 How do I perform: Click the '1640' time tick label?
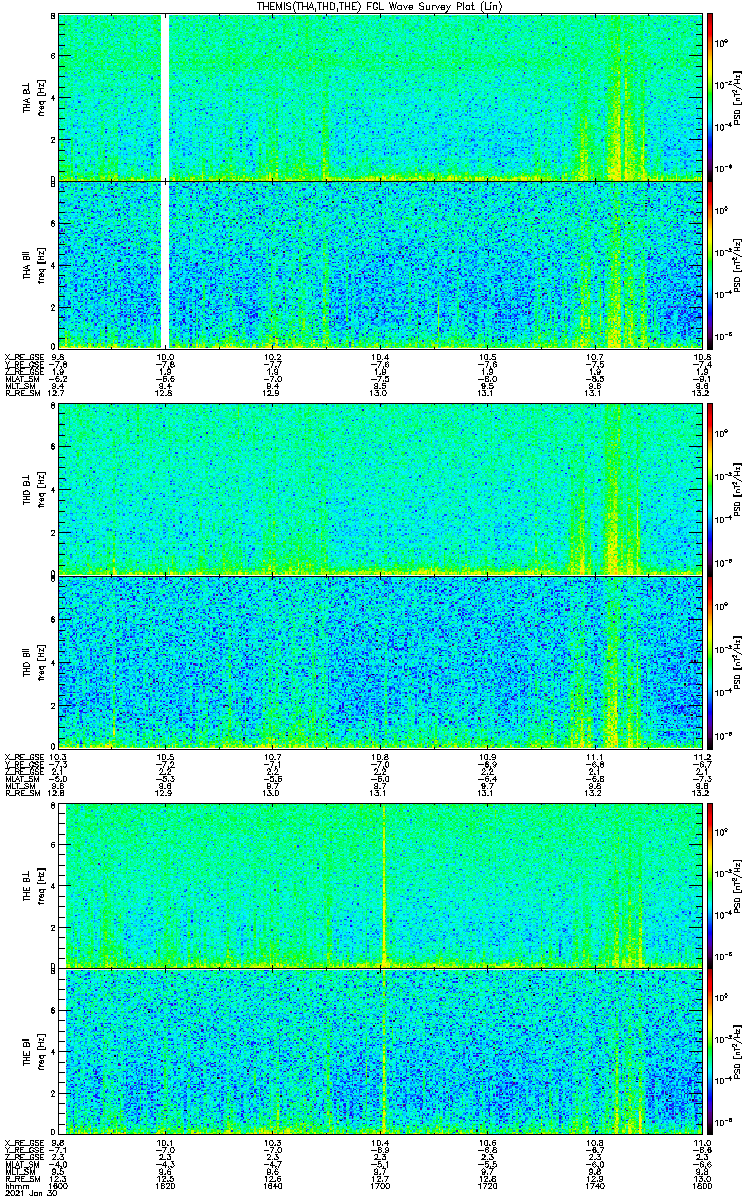(x=273, y=1185)
